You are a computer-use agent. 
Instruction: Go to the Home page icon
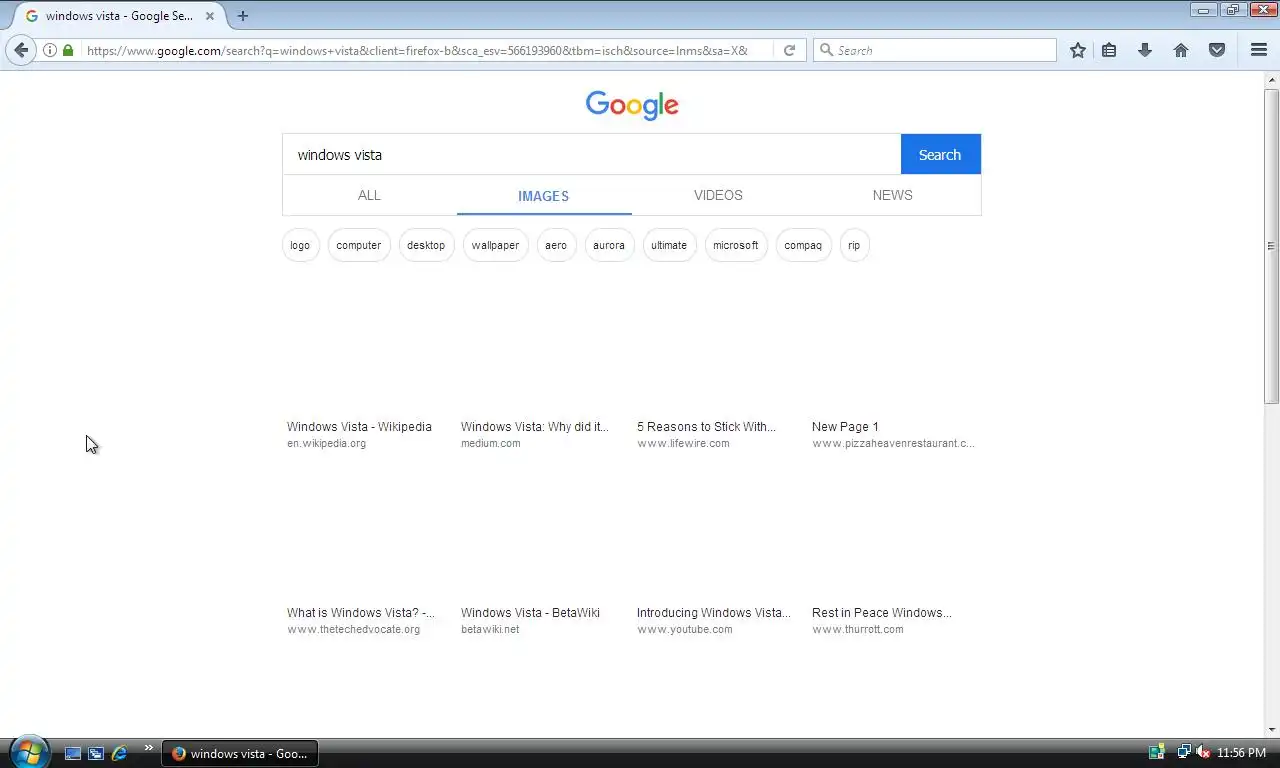coord(1181,50)
